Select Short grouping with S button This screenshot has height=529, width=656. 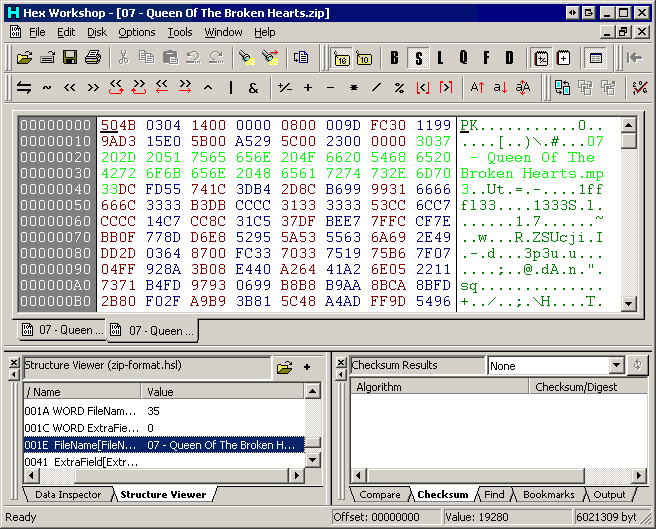pos(418,58)
